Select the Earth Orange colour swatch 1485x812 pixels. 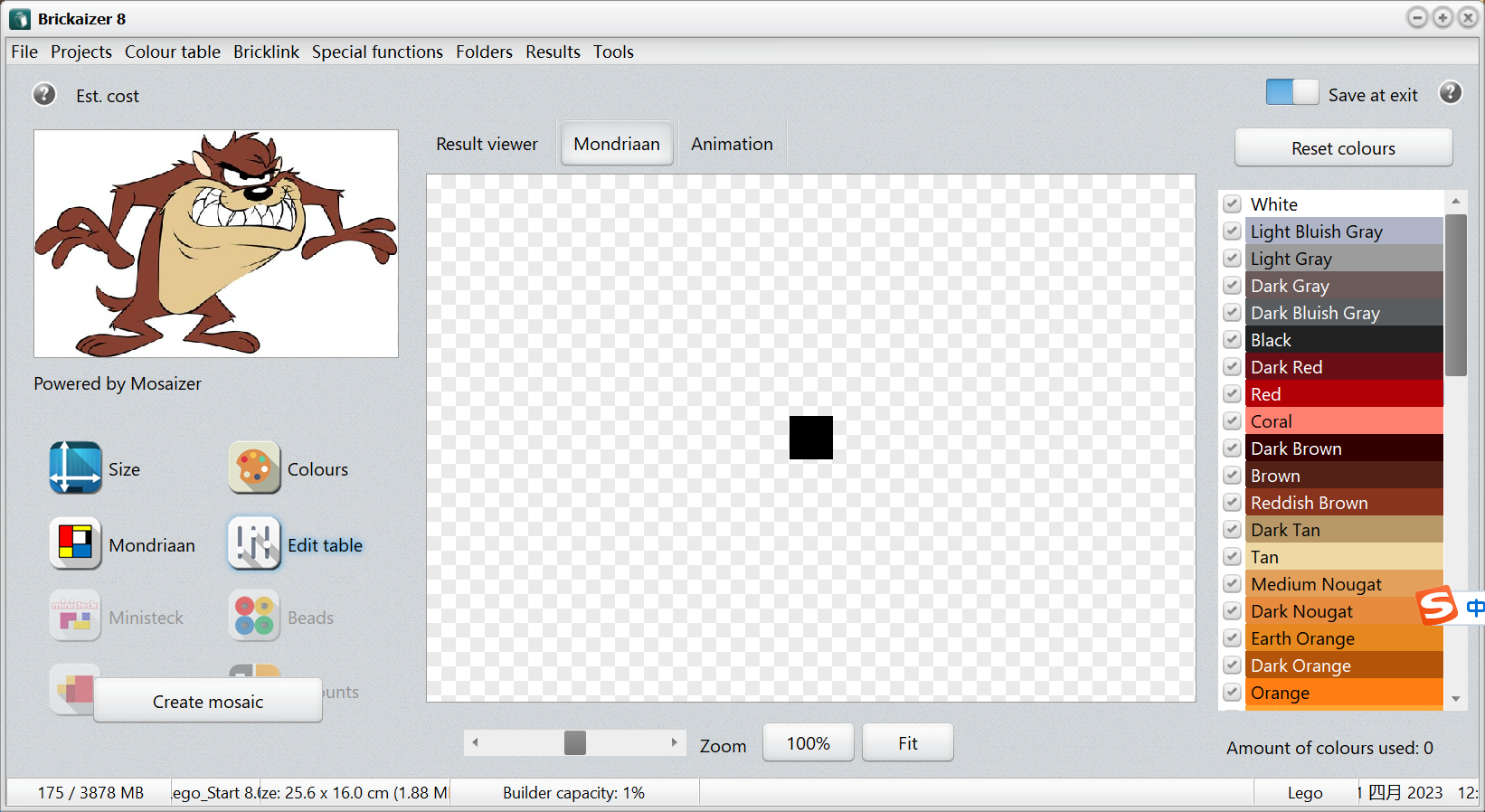pos(1344,638)
